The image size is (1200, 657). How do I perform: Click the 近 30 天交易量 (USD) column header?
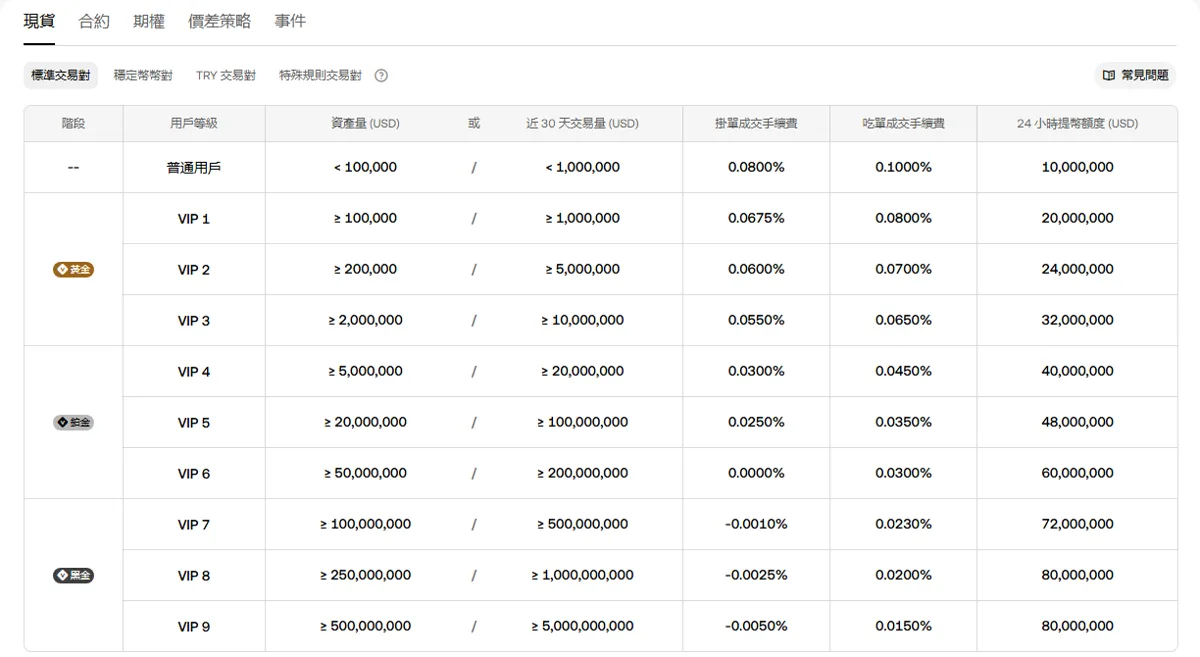click(x=582, y=124)
